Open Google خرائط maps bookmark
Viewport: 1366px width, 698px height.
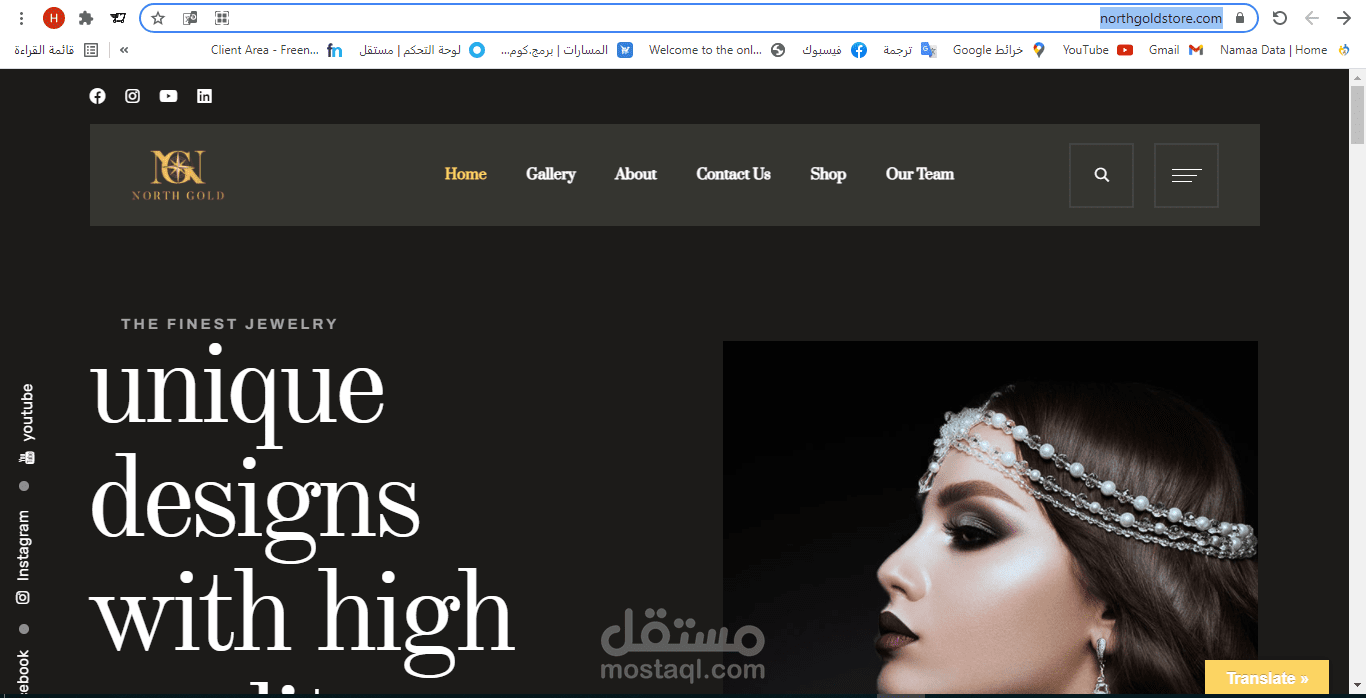coord(999,50)
